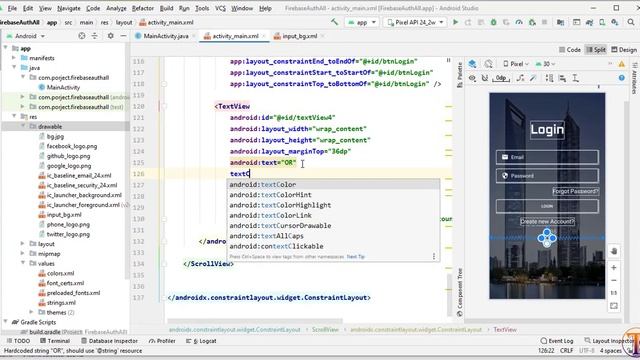Click the Make Project hammer icon
This screenshot has height=360, width=640.
335,22
